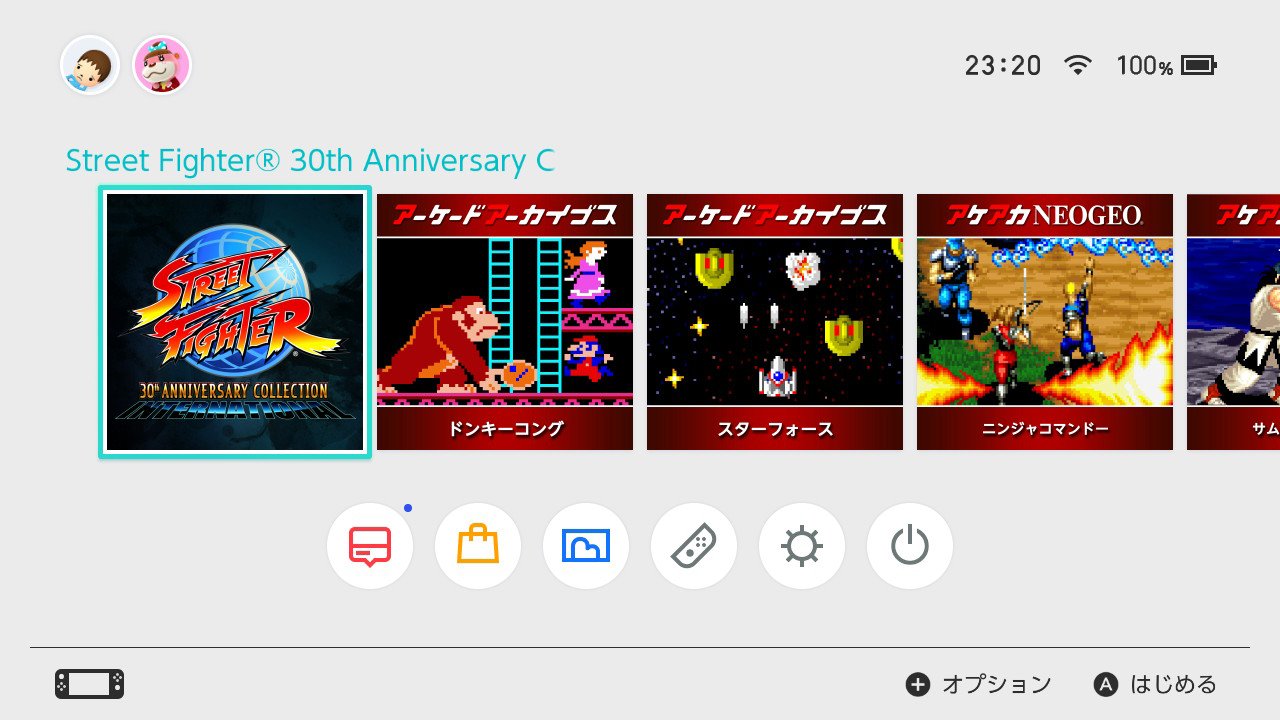
Task: Click the はじめる A button hint
Action: 1156,684
